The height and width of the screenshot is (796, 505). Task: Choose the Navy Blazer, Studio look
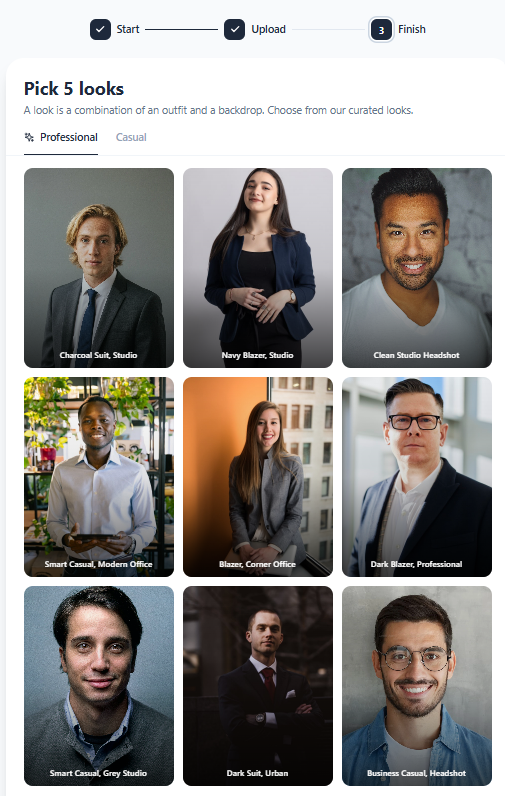[x=258, y=268]
